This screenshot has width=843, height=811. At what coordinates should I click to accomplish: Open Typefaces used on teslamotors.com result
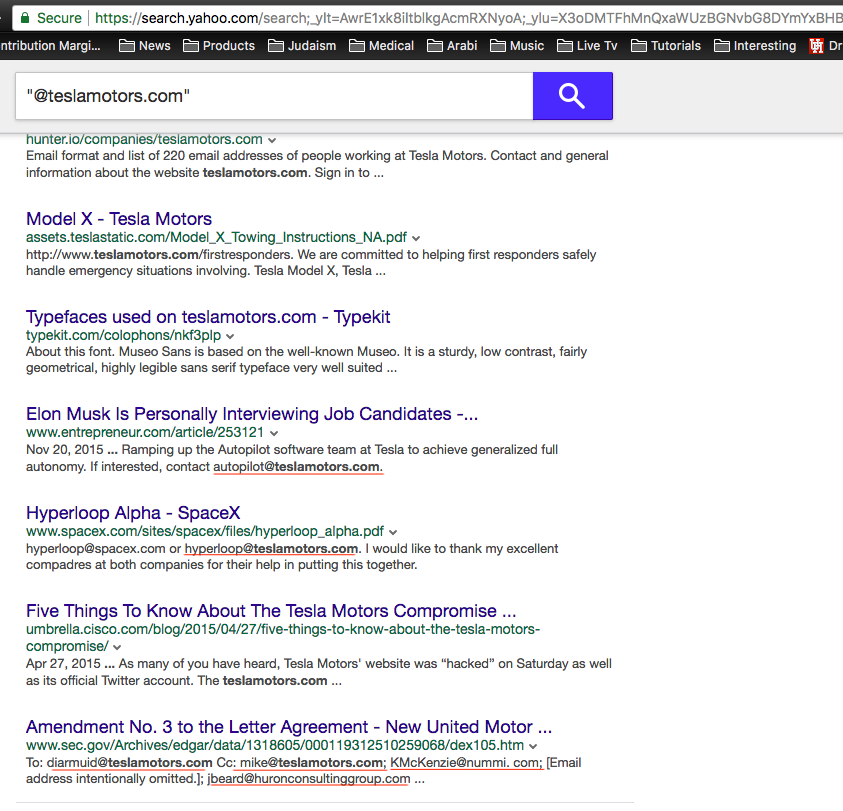click(x=208, y=317)
